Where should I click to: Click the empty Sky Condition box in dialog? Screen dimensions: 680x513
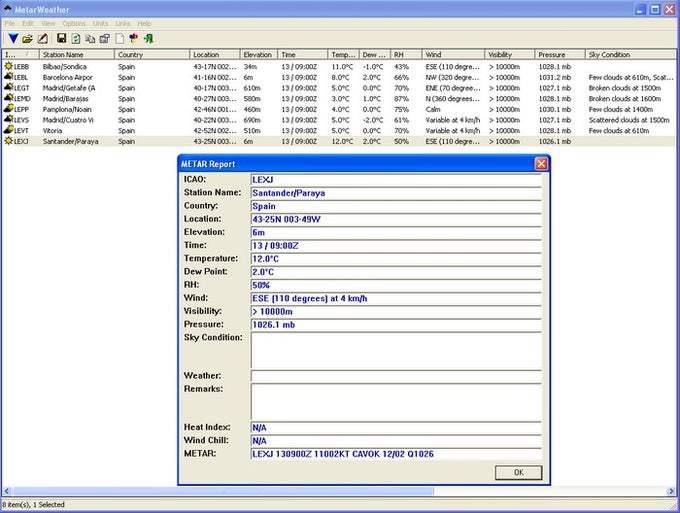click(x=396, y=350)
